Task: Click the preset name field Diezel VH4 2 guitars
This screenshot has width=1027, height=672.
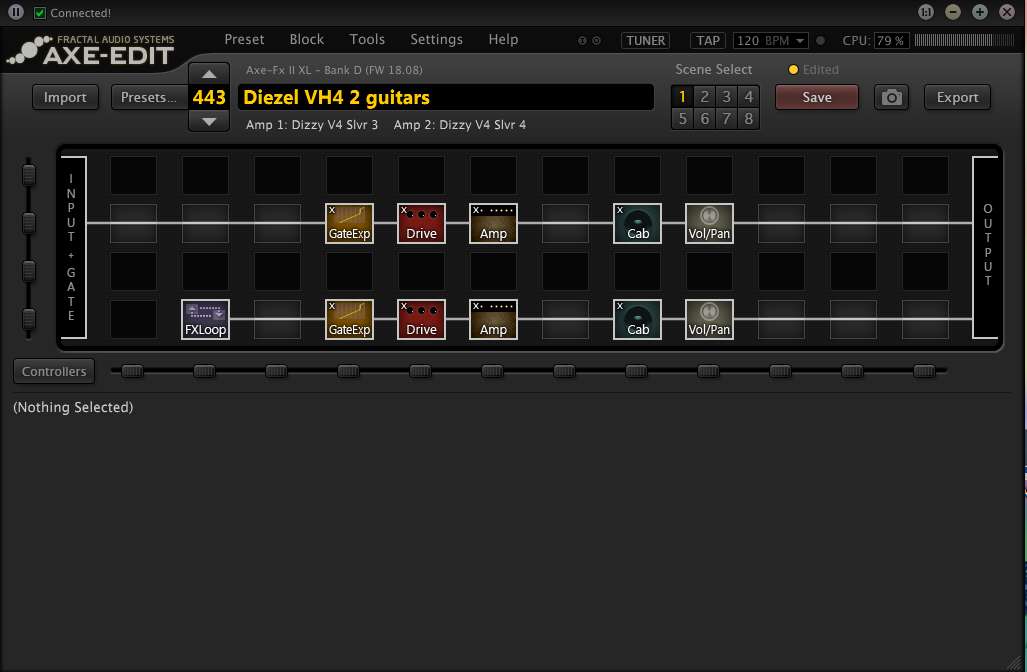Action: tap(445, 97)
